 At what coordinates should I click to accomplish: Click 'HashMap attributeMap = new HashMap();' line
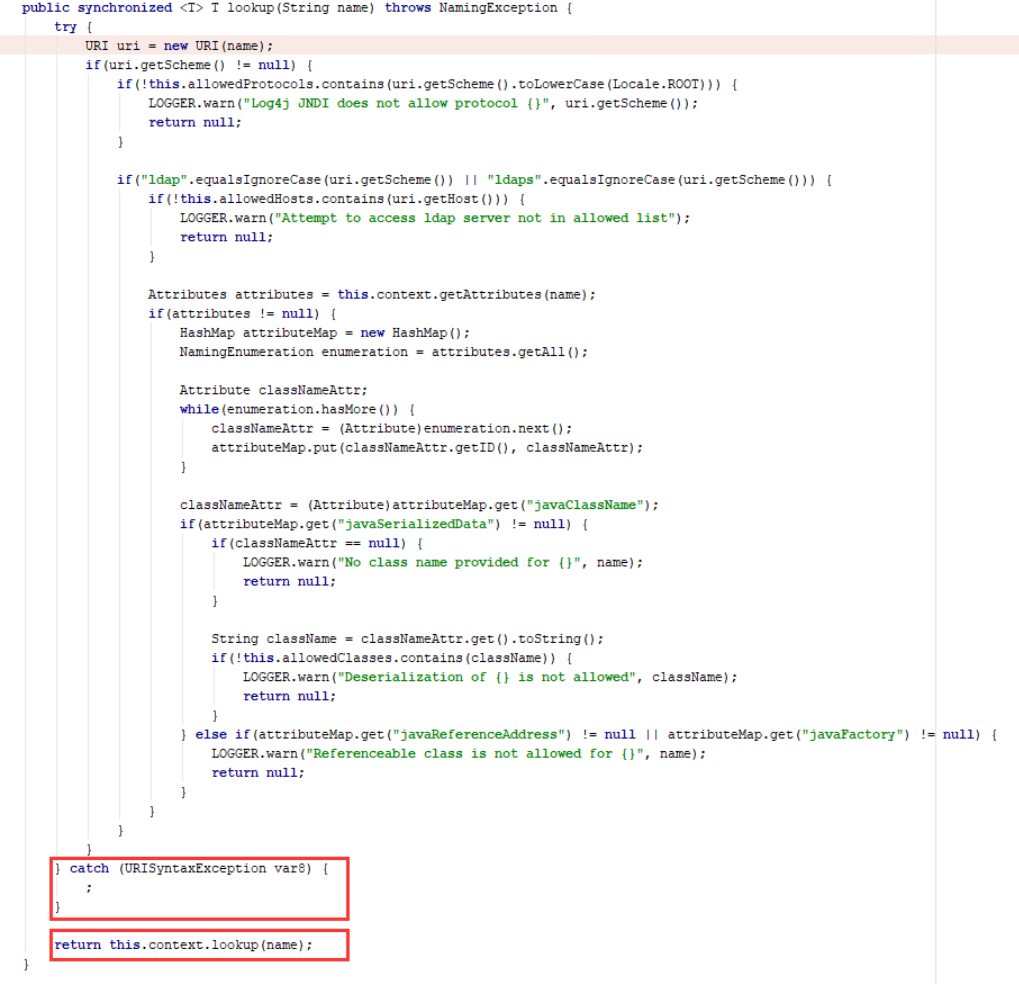tap(324, 333)
